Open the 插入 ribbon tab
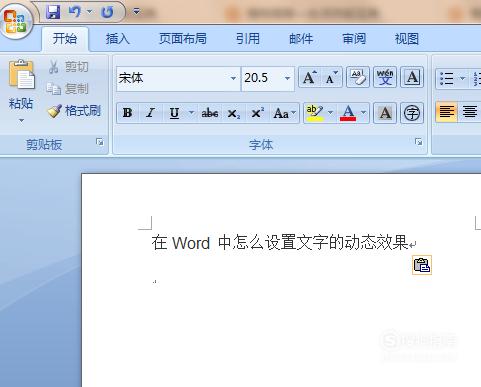481x387 pixels. point(118,39)
